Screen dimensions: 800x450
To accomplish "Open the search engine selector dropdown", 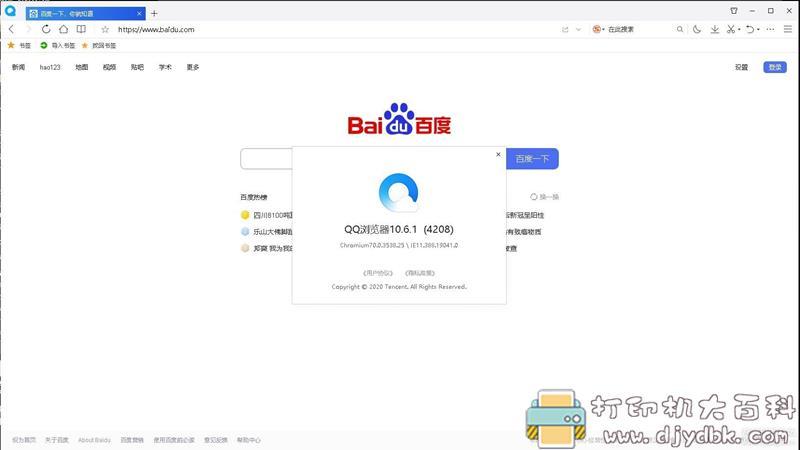I will click(598, 30).
